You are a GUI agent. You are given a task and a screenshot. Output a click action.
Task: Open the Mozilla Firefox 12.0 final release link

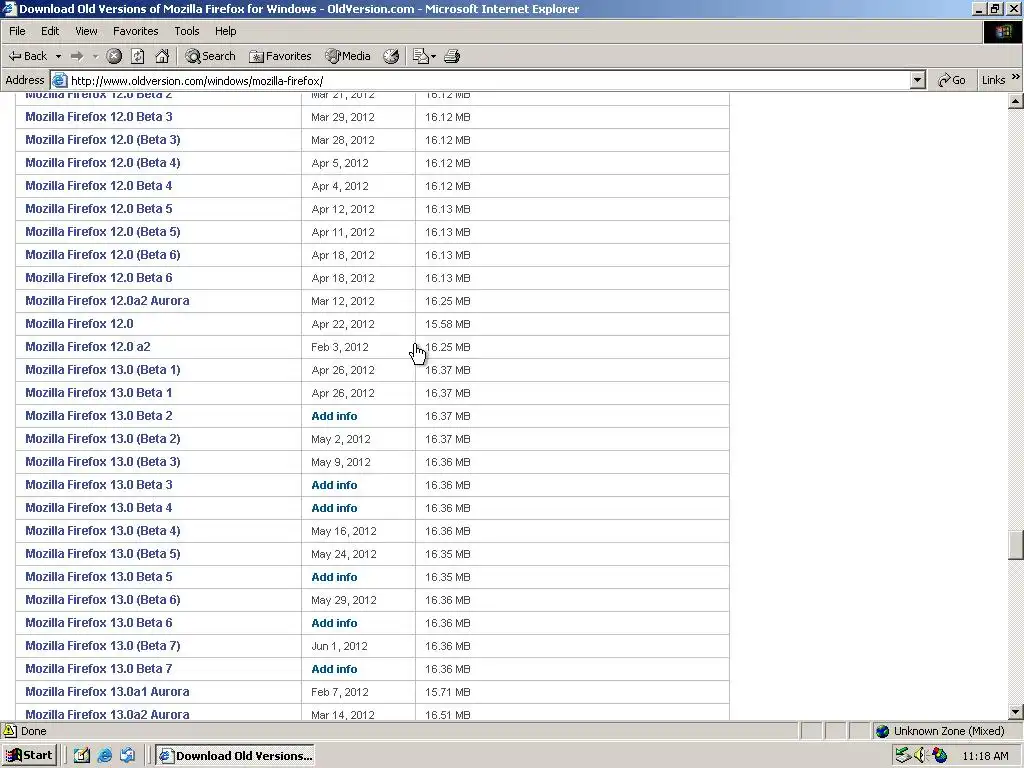tap(79, 323)
